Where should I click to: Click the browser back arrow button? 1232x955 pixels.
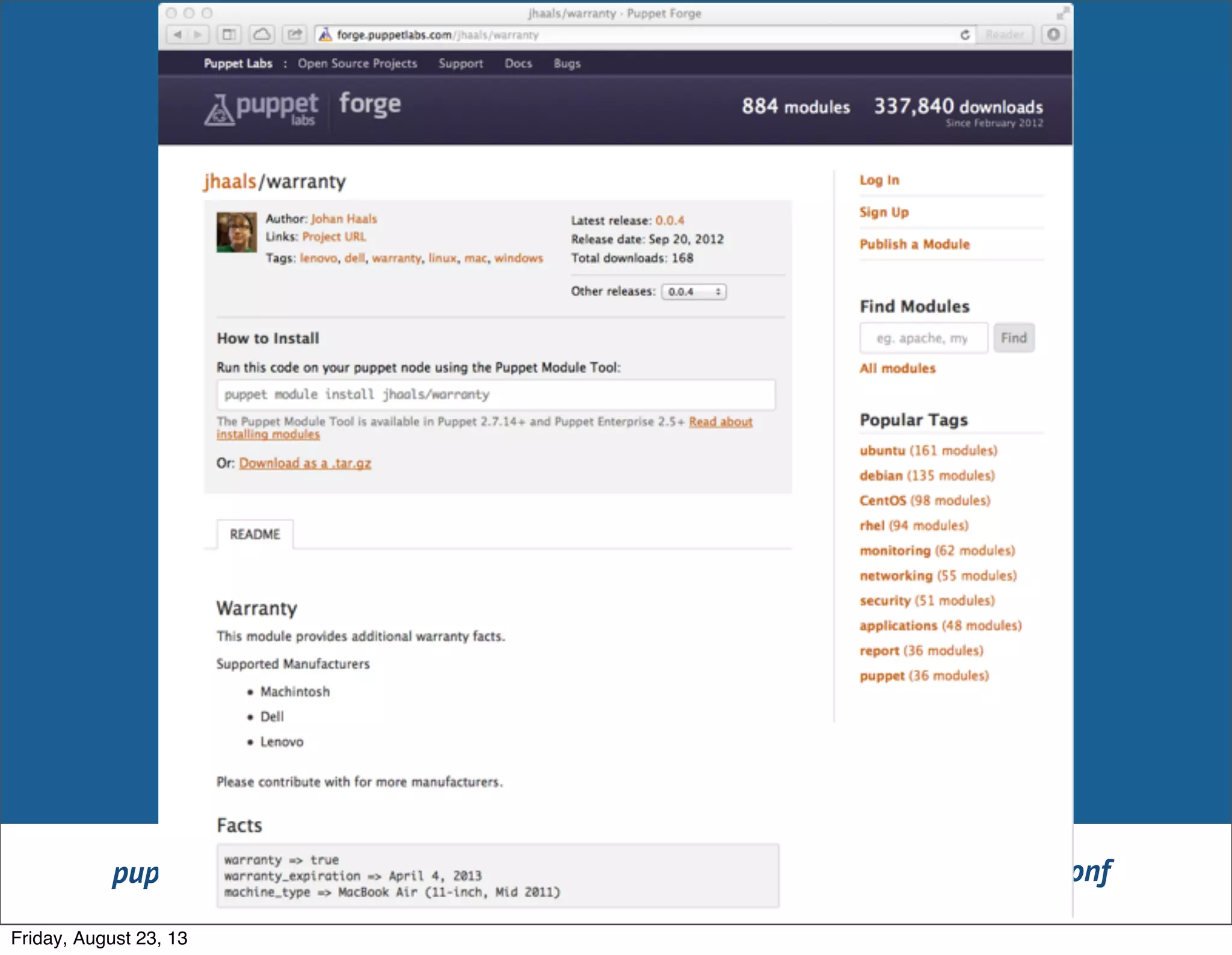tap(177, 35)
